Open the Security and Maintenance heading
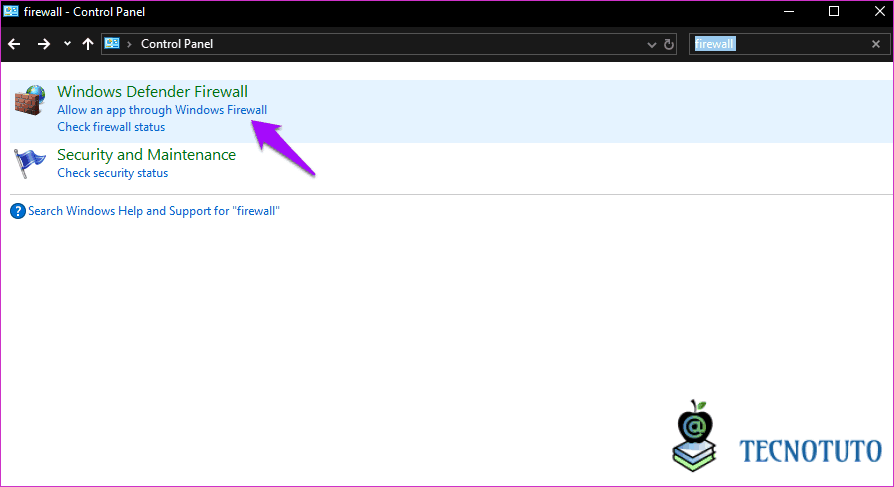Image resolution: width=894 pixels, height=487 pixels. pos(147,155)
